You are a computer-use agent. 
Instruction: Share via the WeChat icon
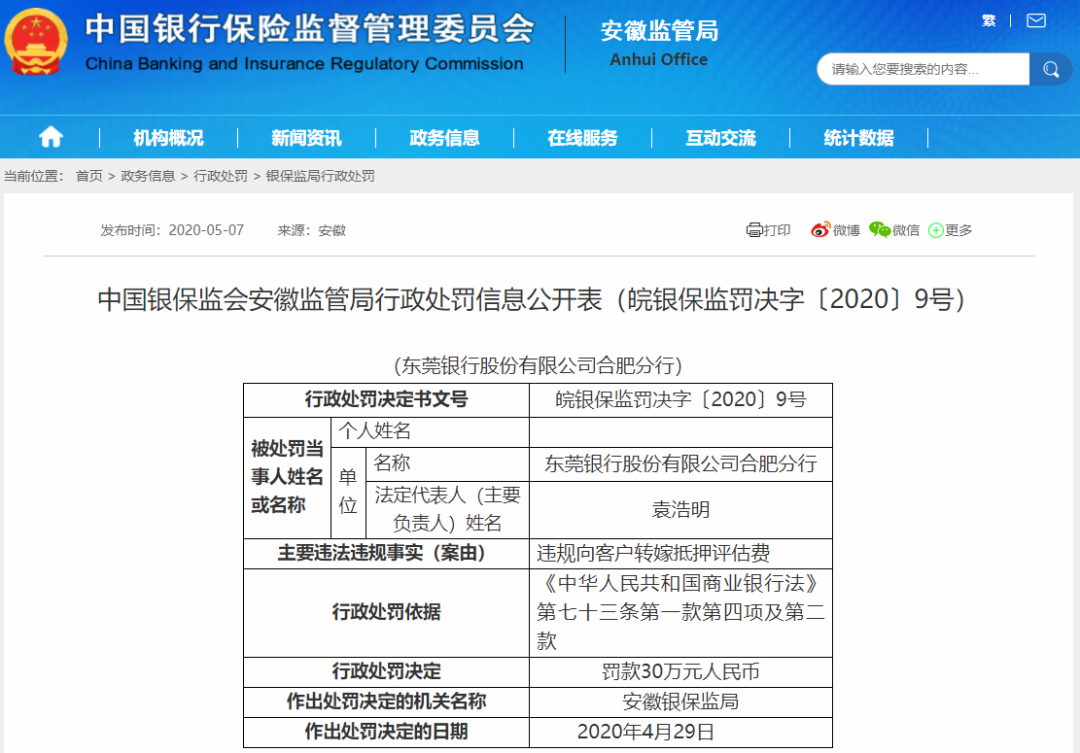tap(880, 230)
